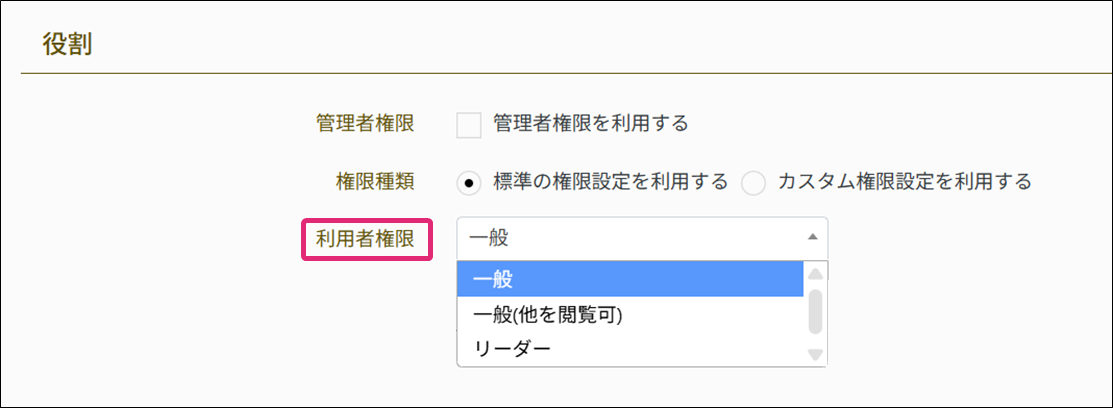Click the option list's scroll down arrow
1113x408 pixels.
click(815, 354)
